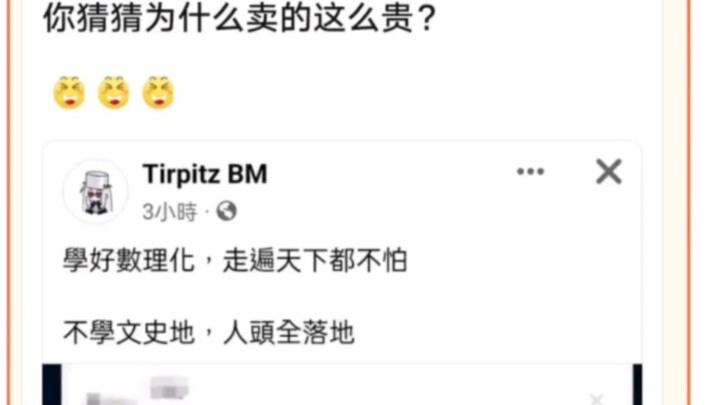Click the phrase 不學文史地
720x405 pixels.
click(x=129, y=332)
